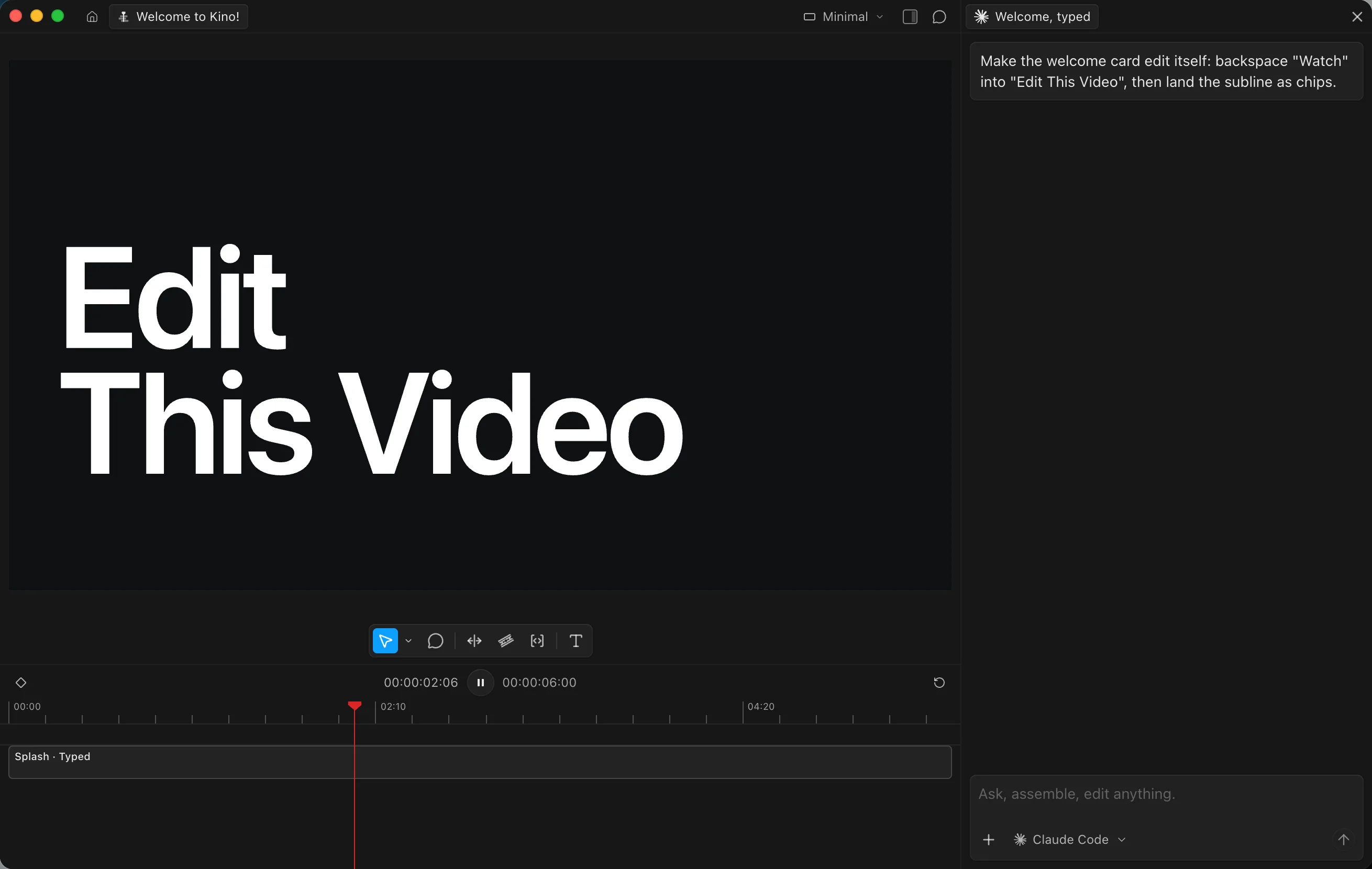
Task: Toggle the chat panel icon in header
Action: [939, 17]
